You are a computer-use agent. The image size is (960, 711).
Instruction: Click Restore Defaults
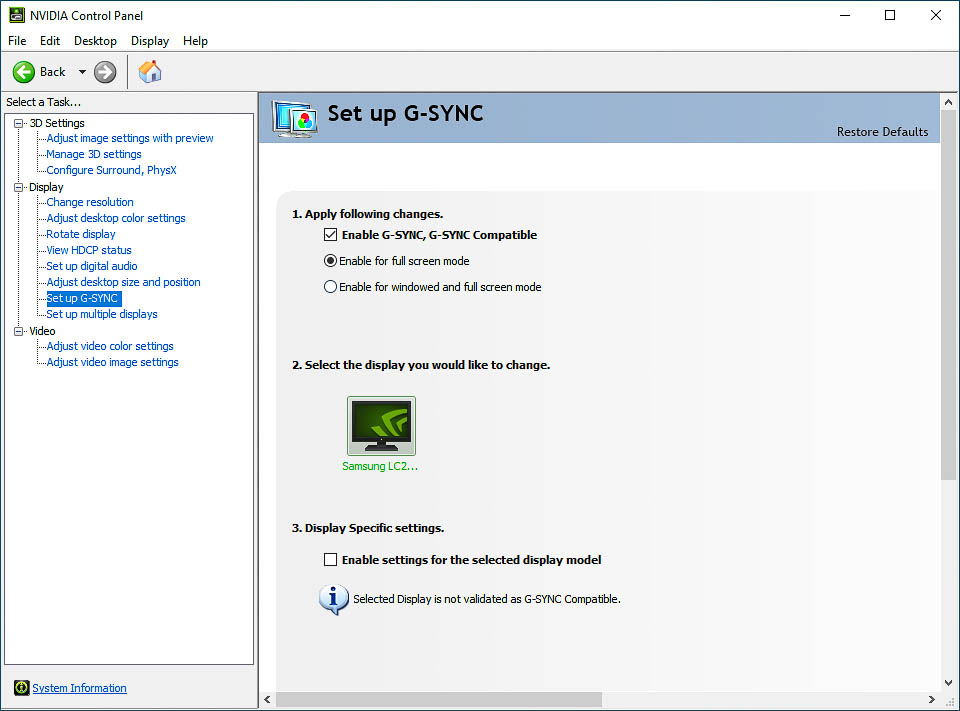click(882, 132)
